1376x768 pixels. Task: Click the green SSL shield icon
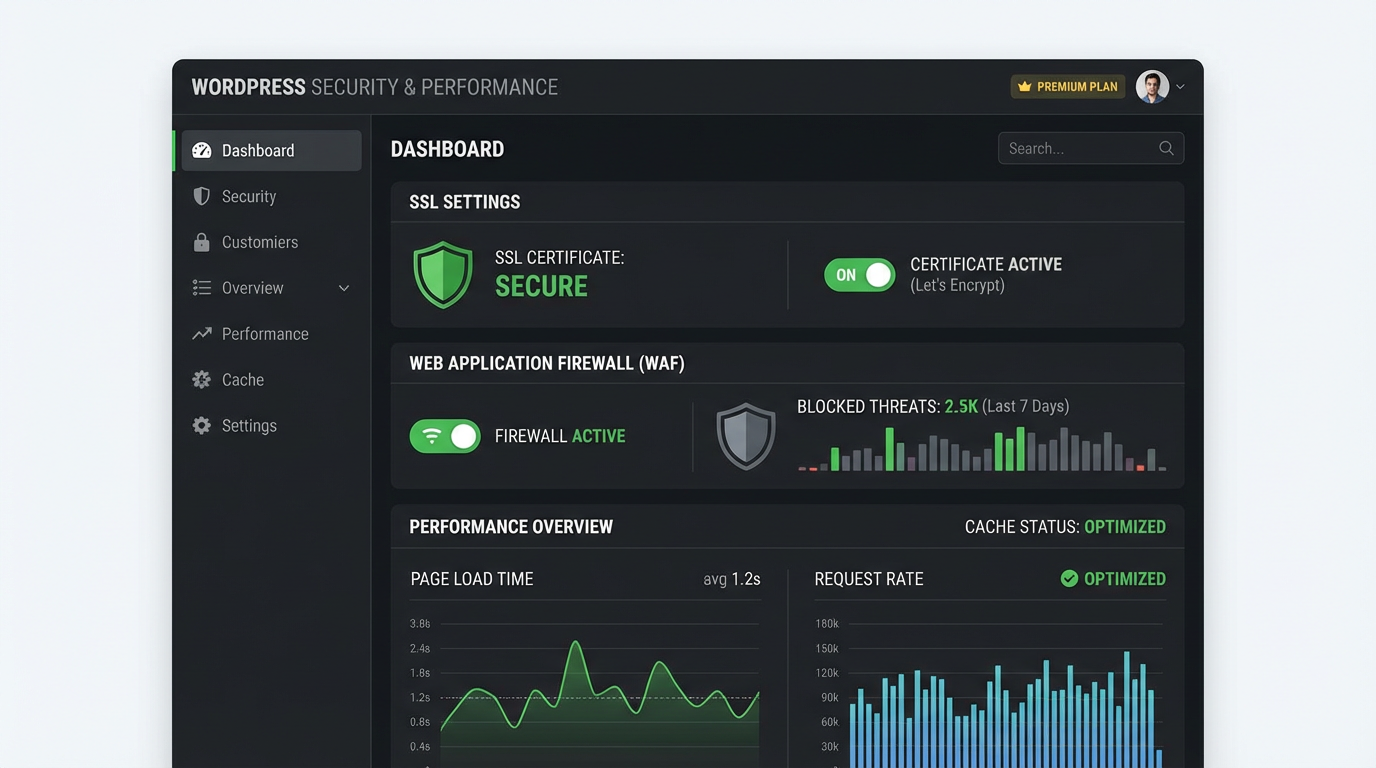[443, 274]
